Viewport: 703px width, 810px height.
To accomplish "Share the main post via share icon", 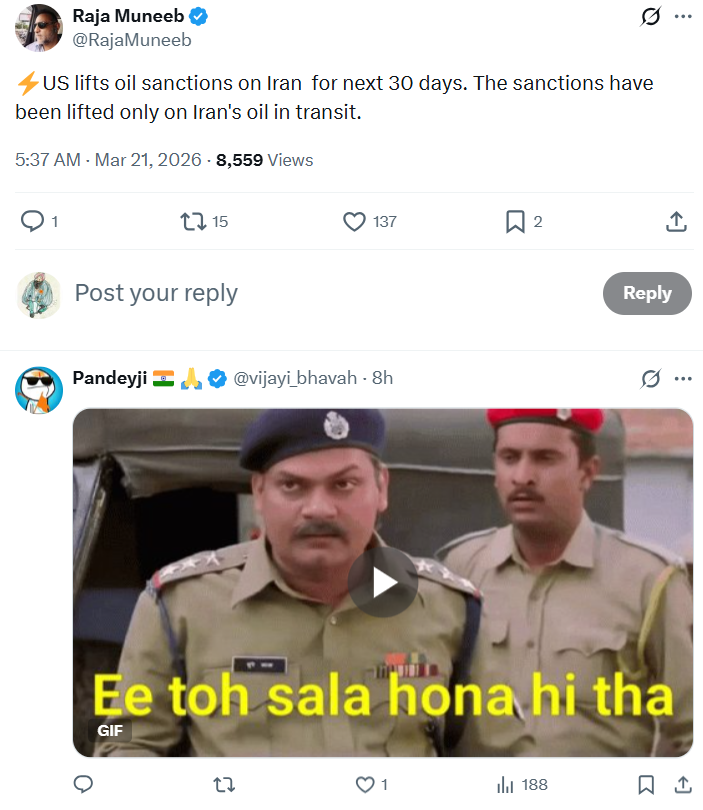I will click(676, 221).
